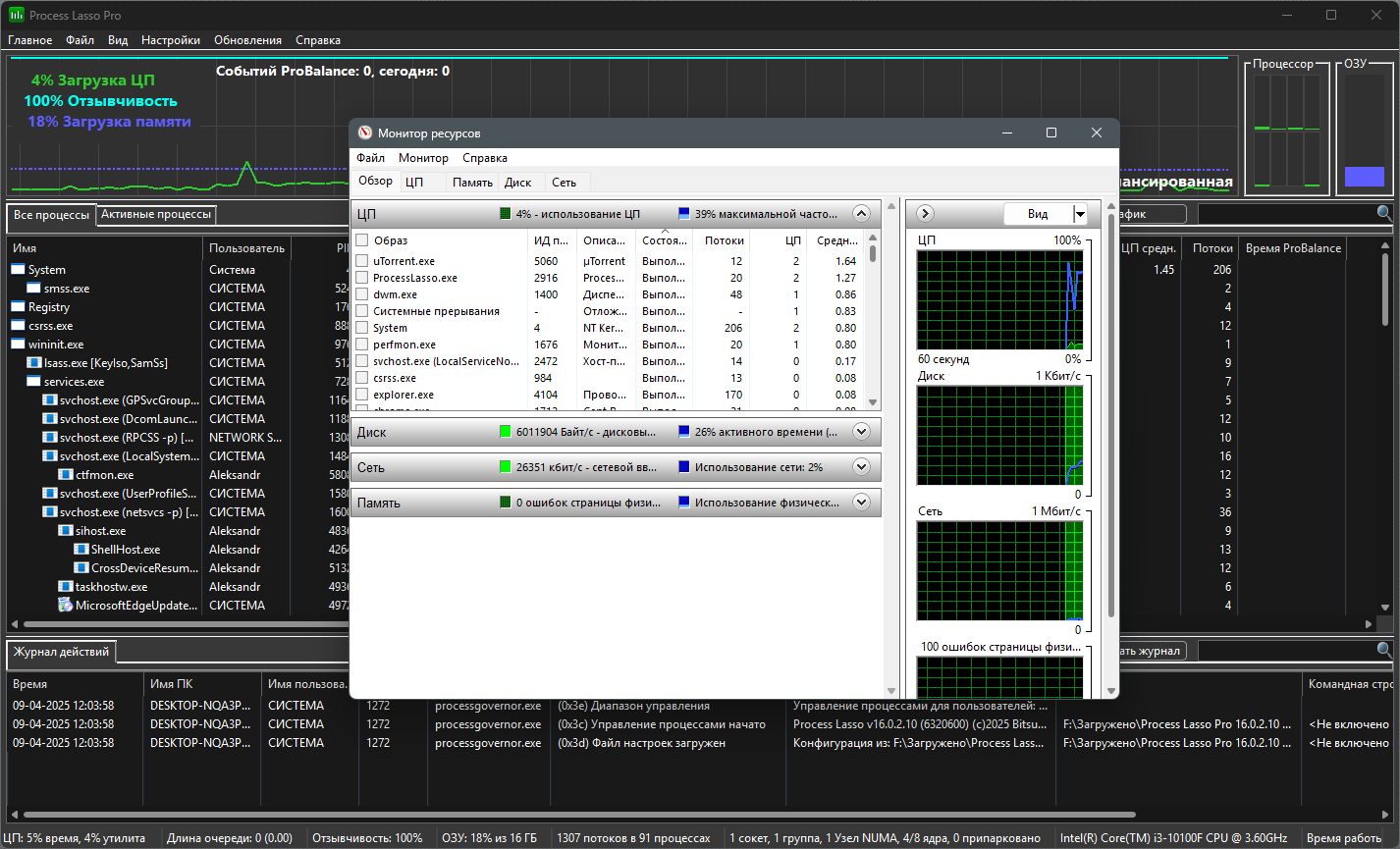1400x849 pixels.
Task: Click the sihost.exe process icon
Action: (x=65, y=530)
